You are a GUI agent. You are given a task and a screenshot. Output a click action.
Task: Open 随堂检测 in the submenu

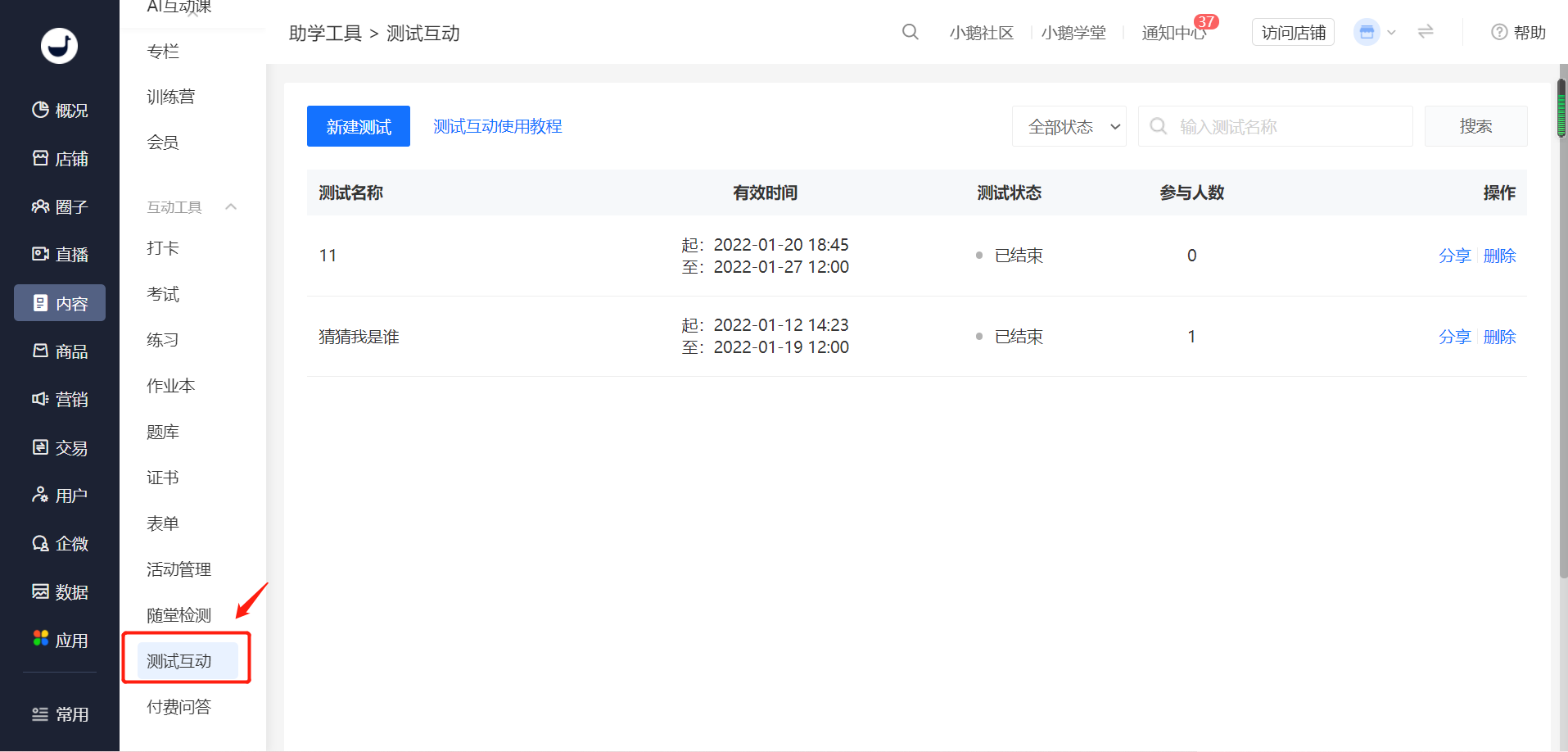179,615
